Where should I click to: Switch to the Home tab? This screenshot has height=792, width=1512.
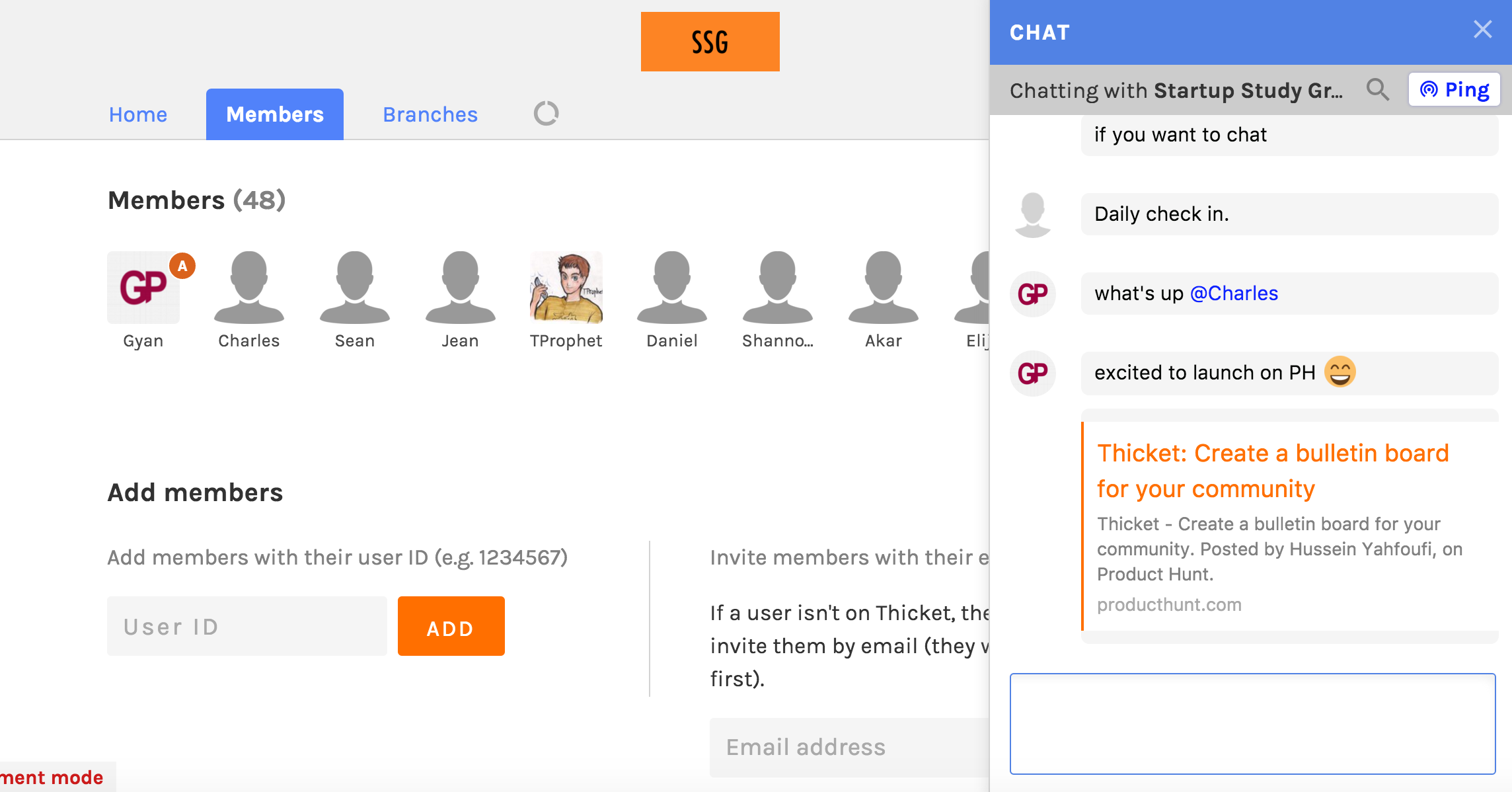tap(138, 114)
